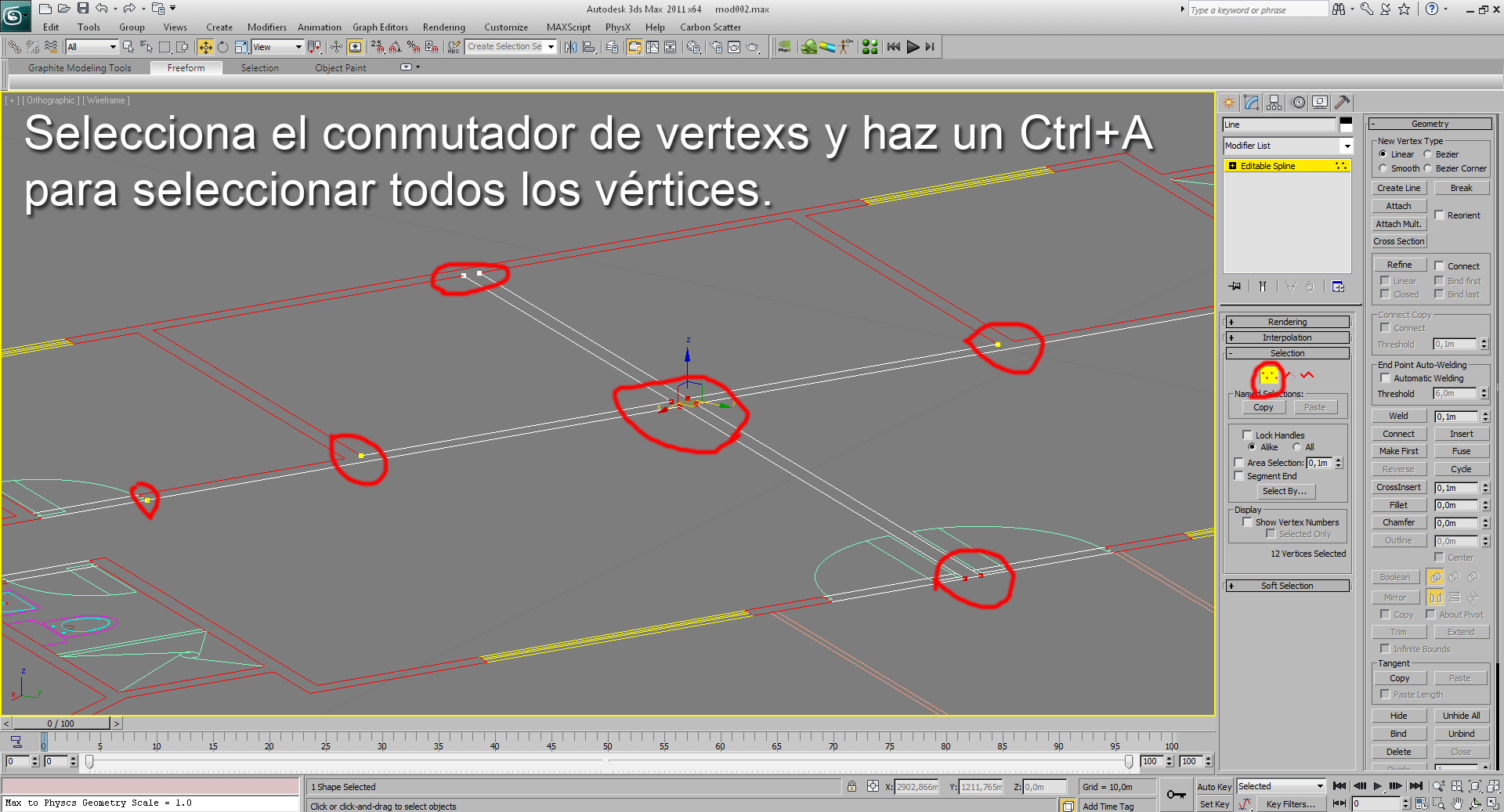Collapse the Selection rollout

1288,353
